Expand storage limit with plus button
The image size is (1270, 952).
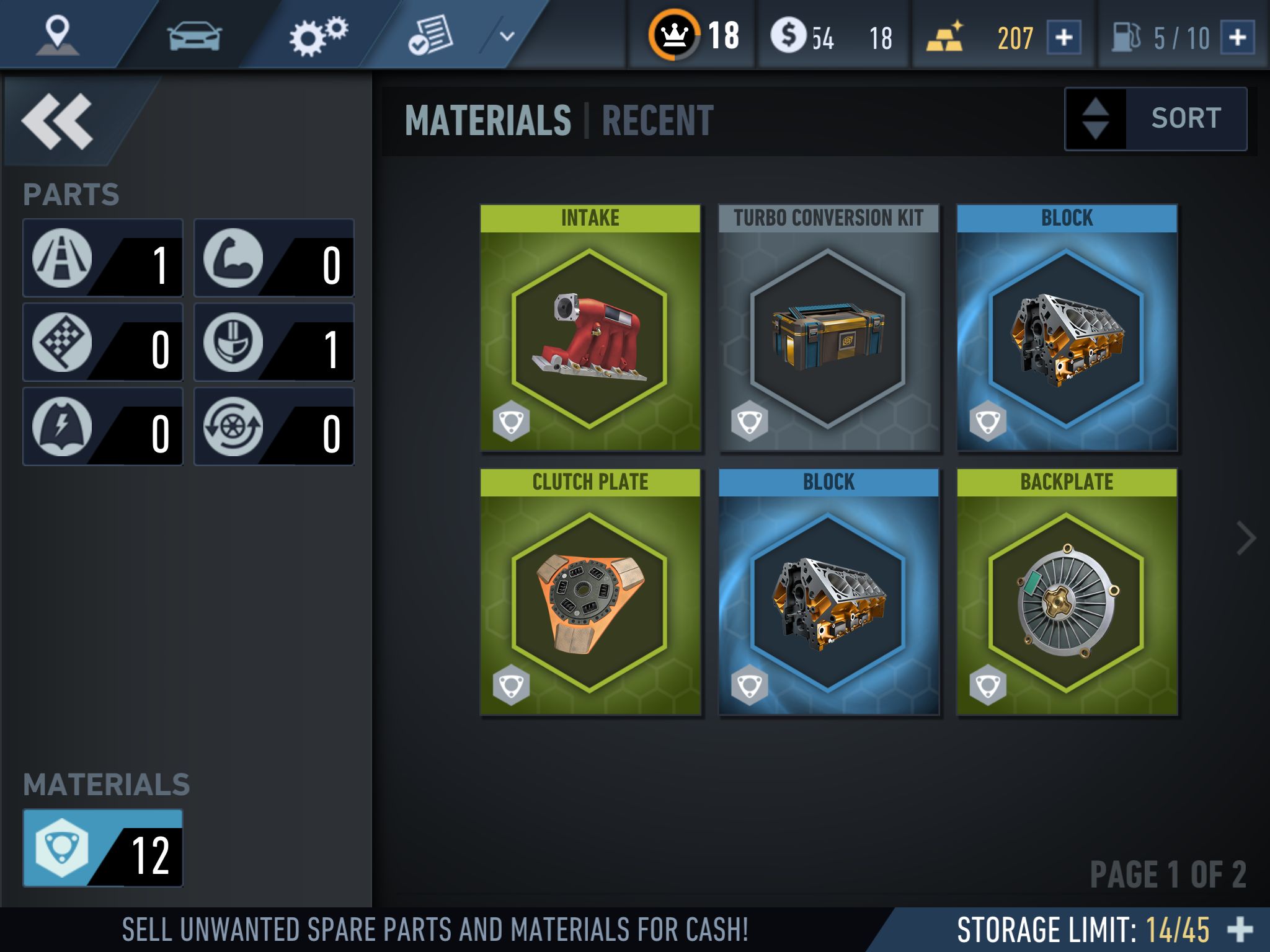click(1240, 929)
